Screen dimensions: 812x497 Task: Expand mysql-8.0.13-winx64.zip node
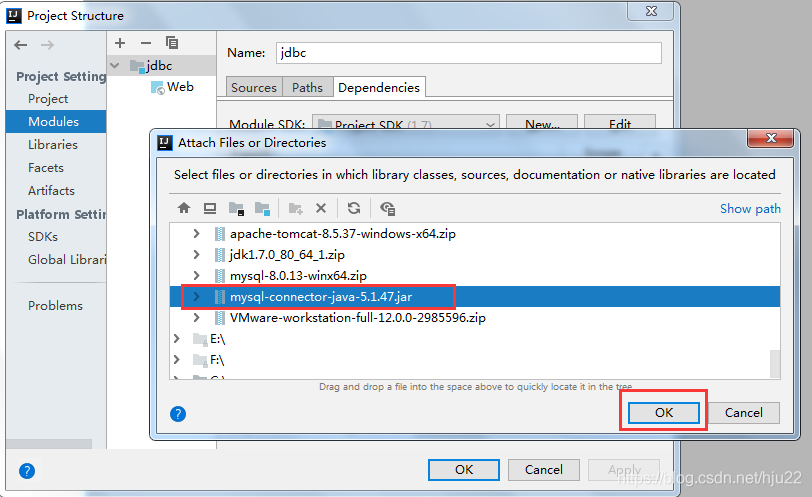196,275
